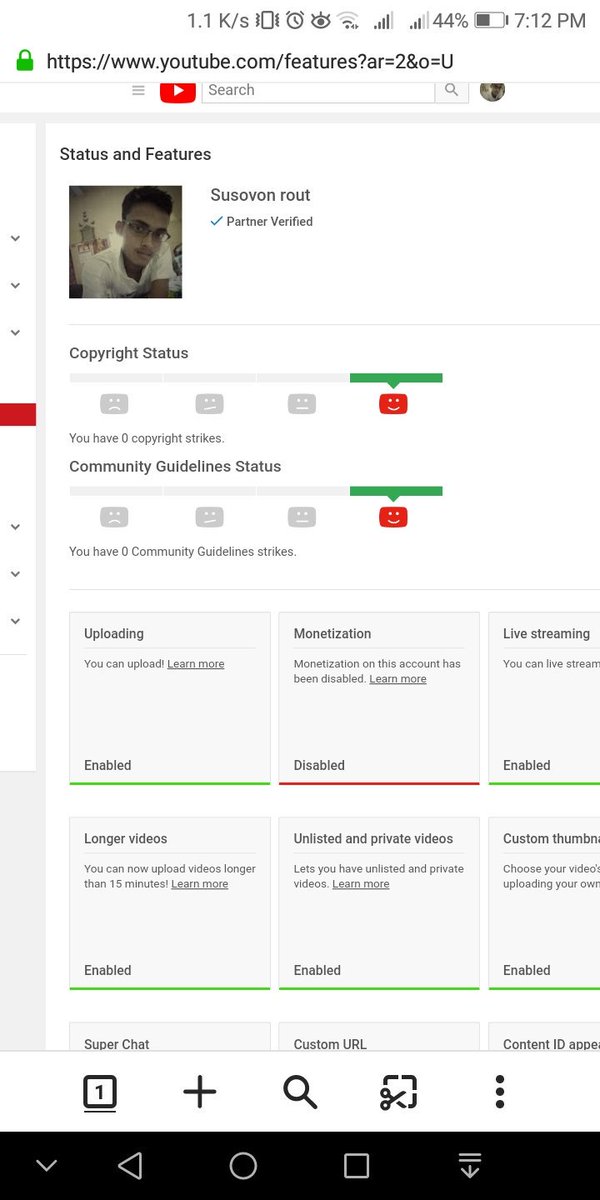The width and height of the screenshot is (600, 1200).
Task: Open the browser three-dot menu
Action: [x=500, y=1092]
